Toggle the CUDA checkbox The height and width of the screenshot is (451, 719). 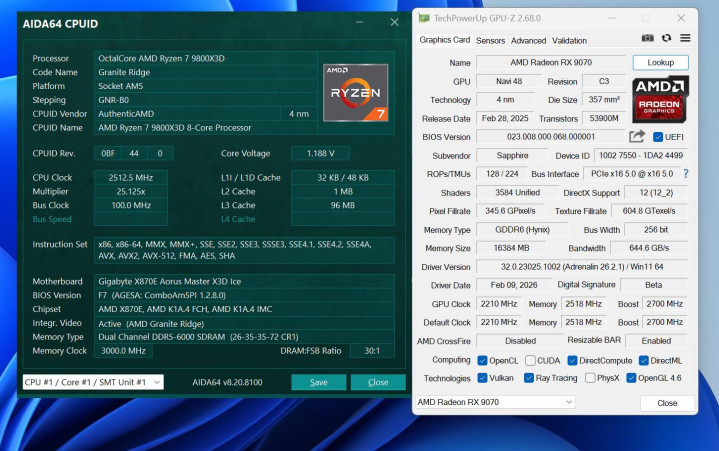pos(529,360)
